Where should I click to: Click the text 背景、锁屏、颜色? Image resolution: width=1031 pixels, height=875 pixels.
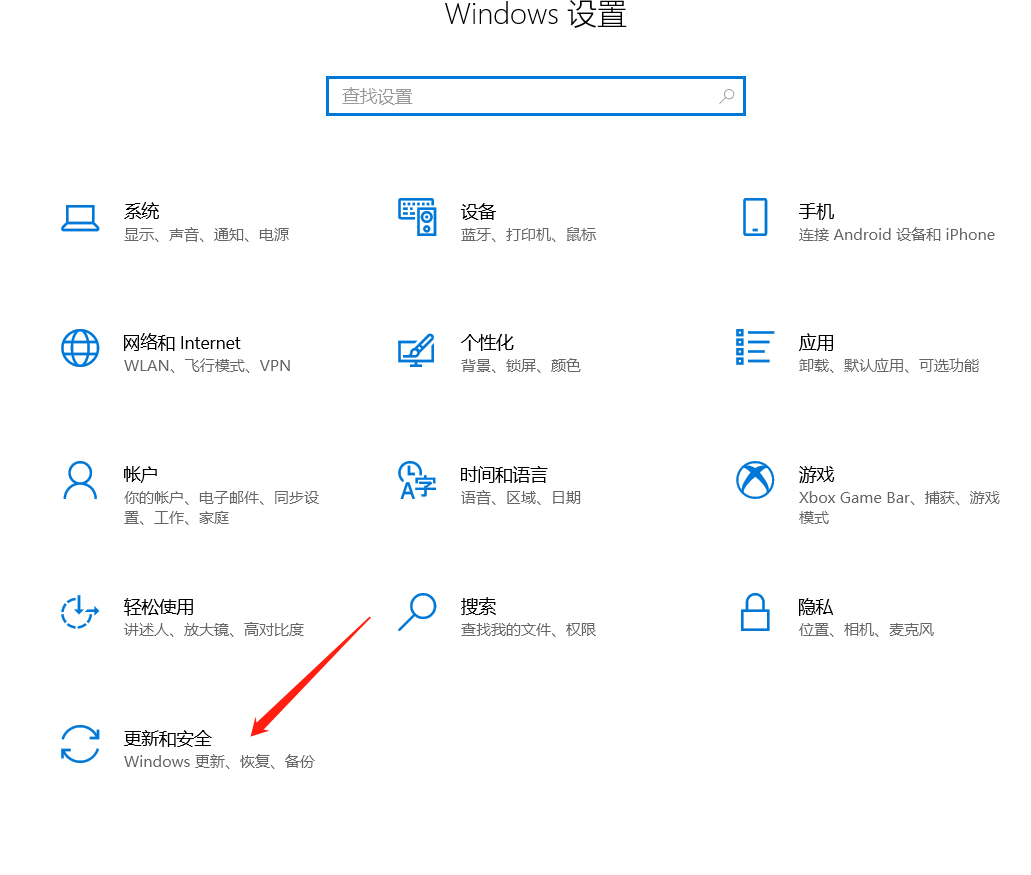(x=521, y=366)
